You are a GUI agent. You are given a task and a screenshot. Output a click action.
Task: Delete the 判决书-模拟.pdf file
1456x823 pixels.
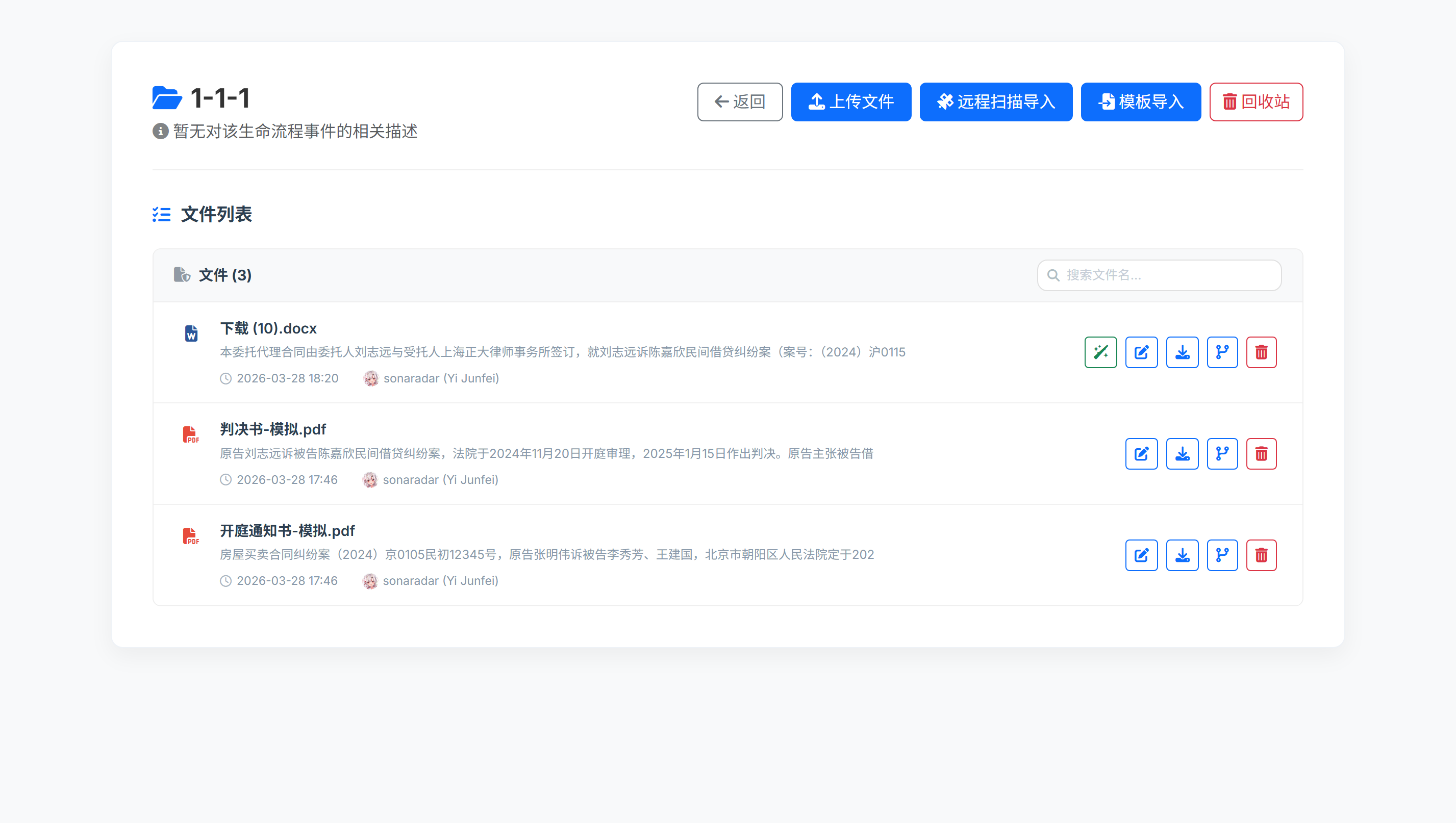[x=1261, y=453]
